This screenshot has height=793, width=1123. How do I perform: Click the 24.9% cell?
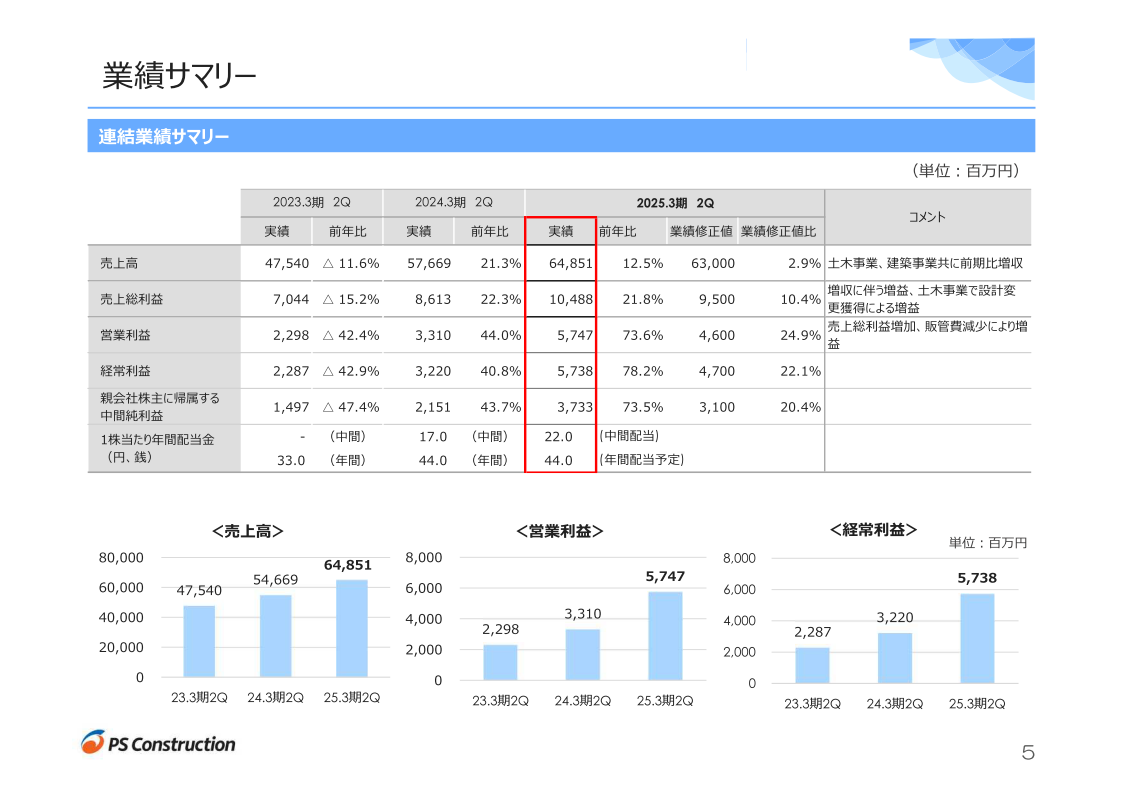click(x=801, y=335)
